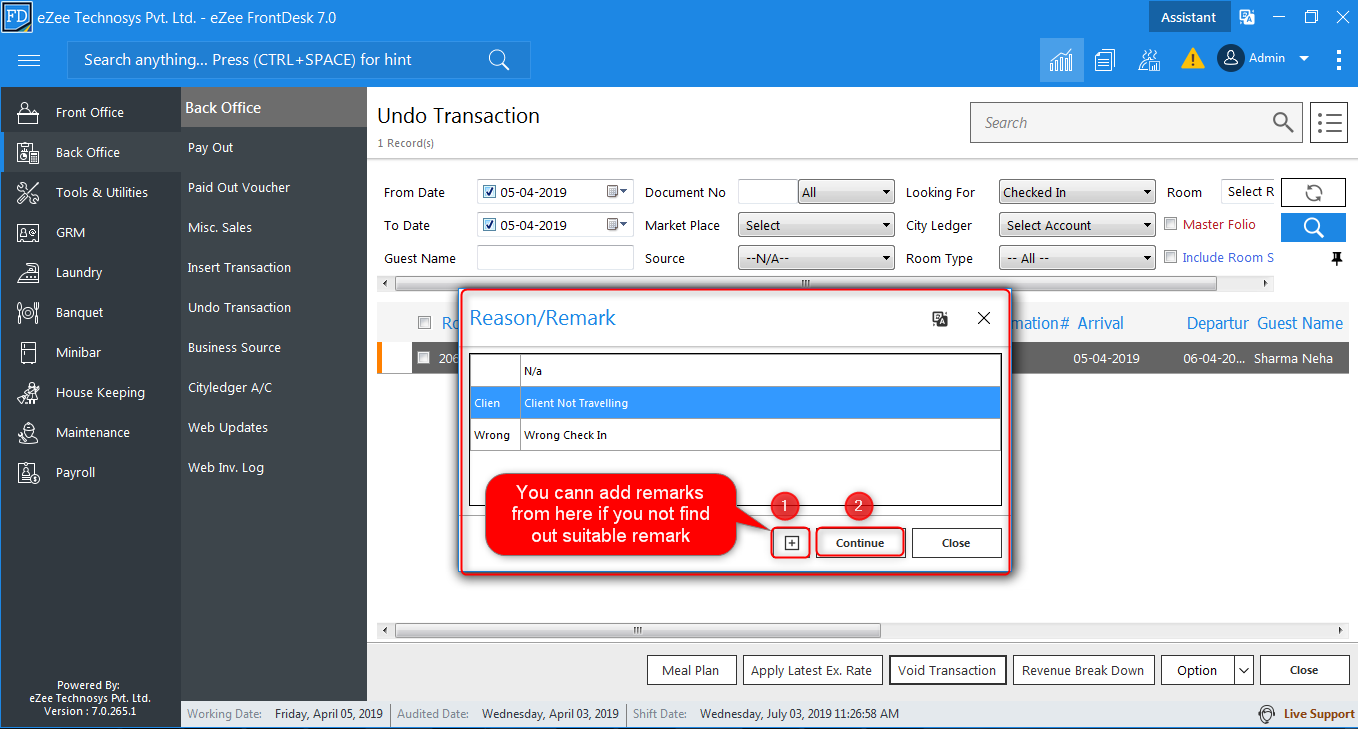The width and height of the screenshot is (1358, 729).
Task: Click the Guest Name input field
Action: click(555, 258)
